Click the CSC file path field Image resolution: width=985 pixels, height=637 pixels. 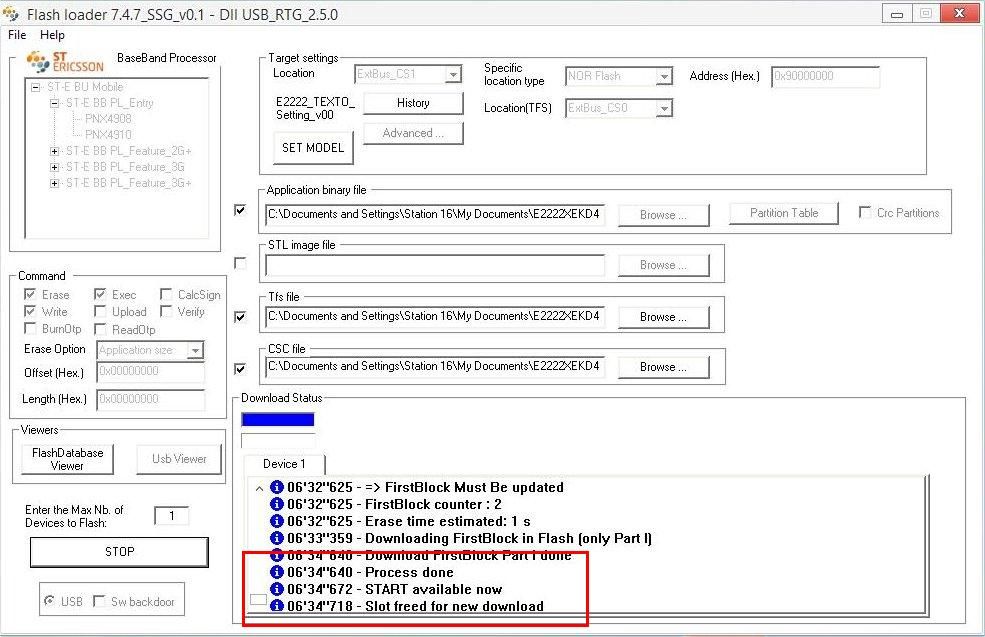(435, 366)
